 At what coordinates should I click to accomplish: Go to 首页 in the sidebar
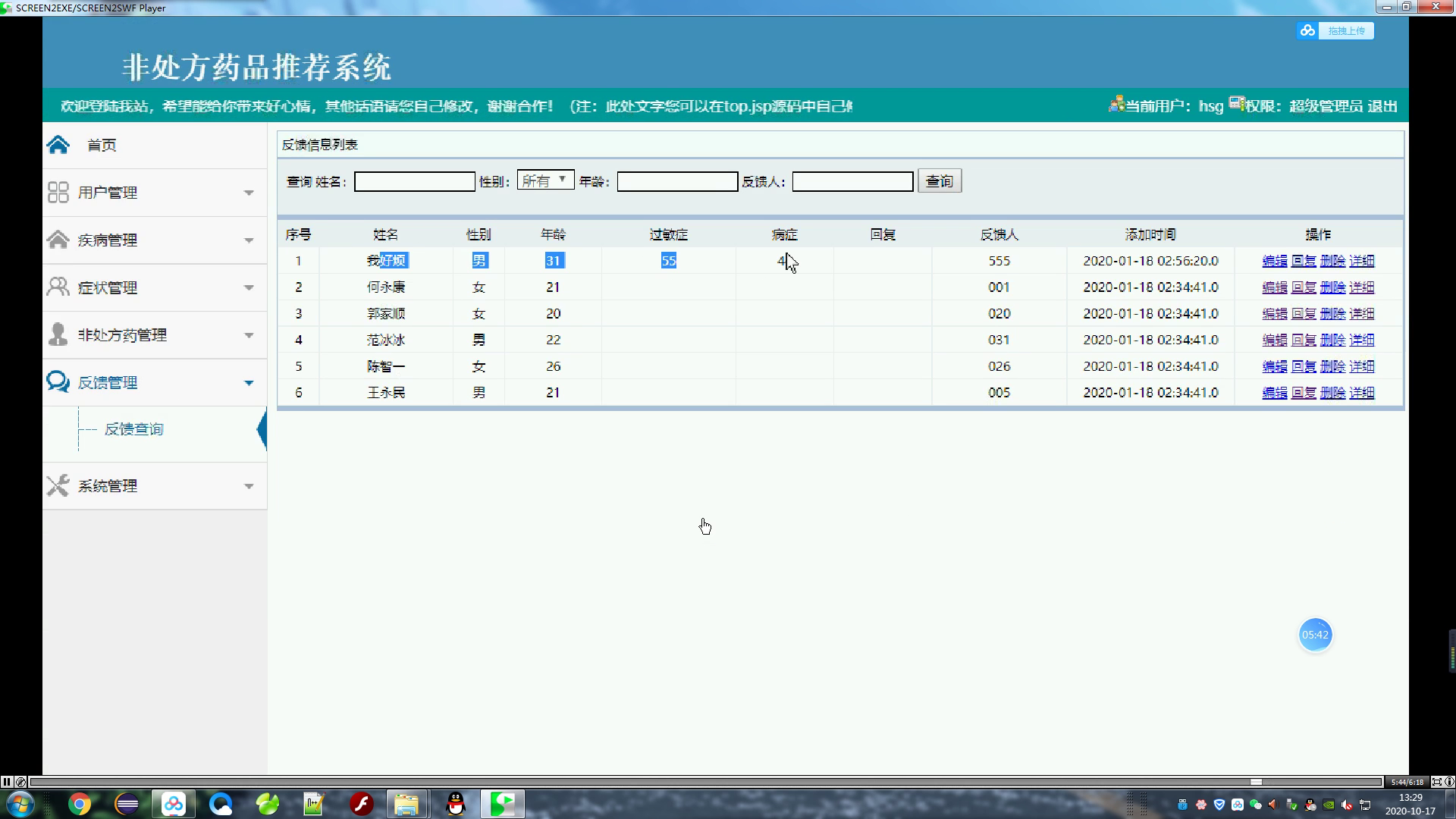tap(102, 145)
